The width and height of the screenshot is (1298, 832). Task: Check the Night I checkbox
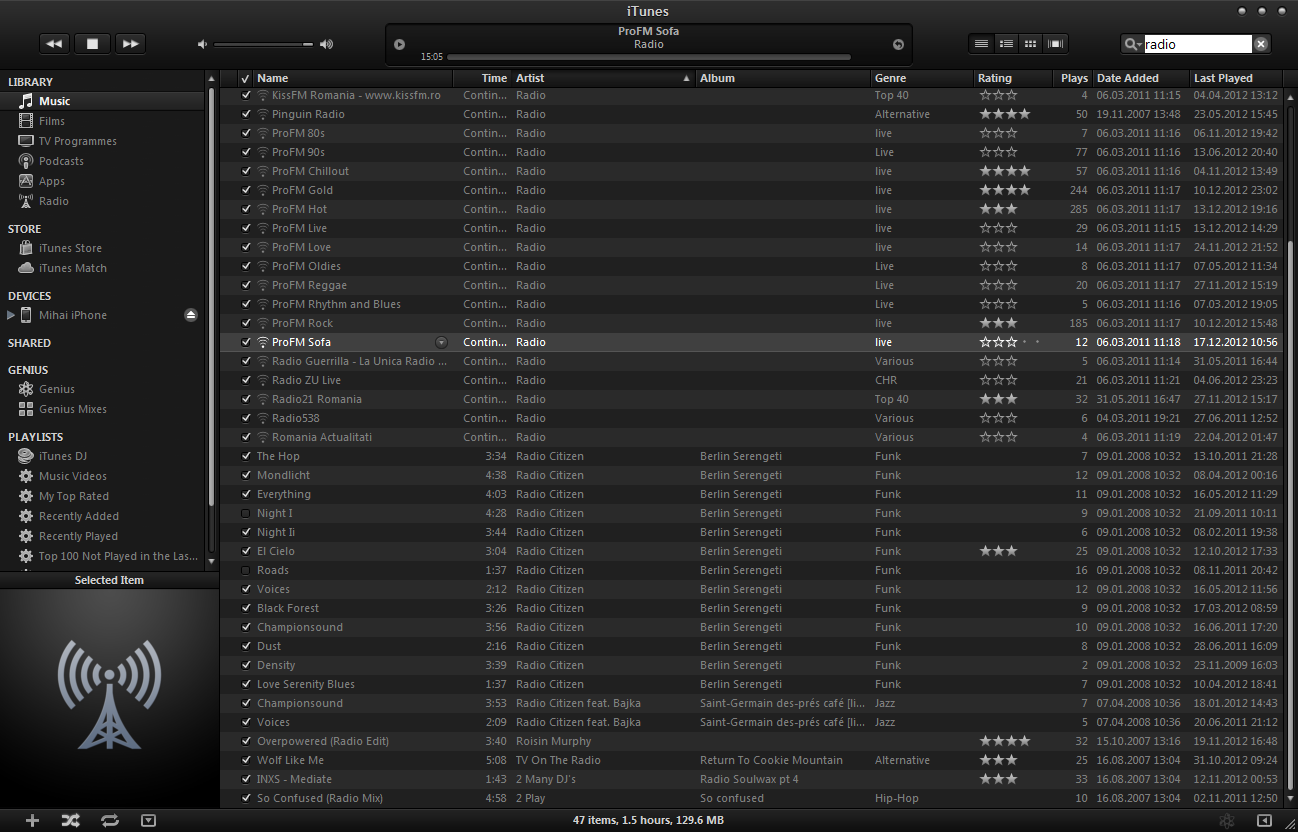click(x=246, y=513)
